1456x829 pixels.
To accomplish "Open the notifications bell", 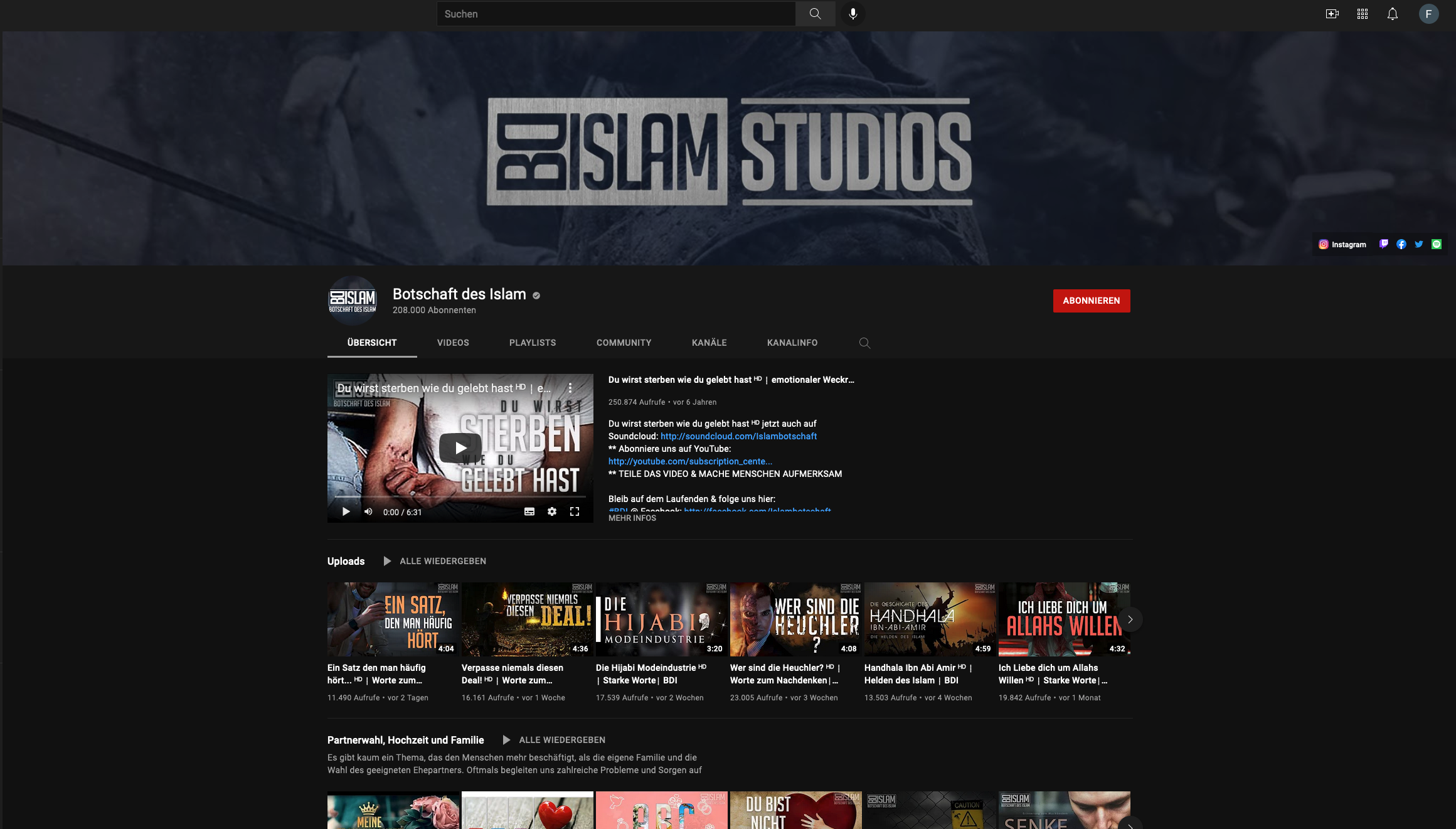I will point(1392,14).
